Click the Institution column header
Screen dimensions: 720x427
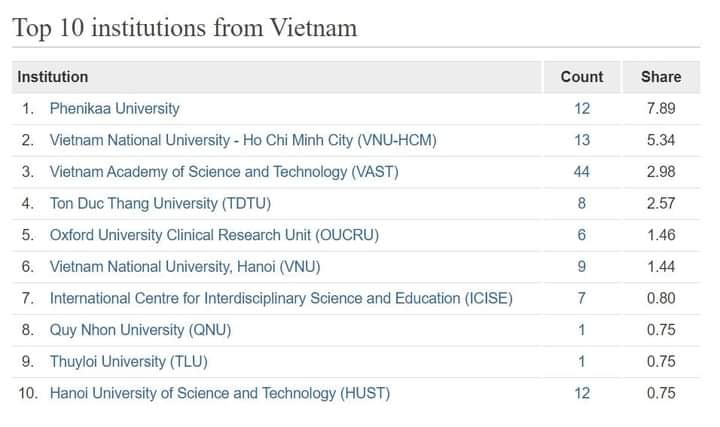point(53,77)
